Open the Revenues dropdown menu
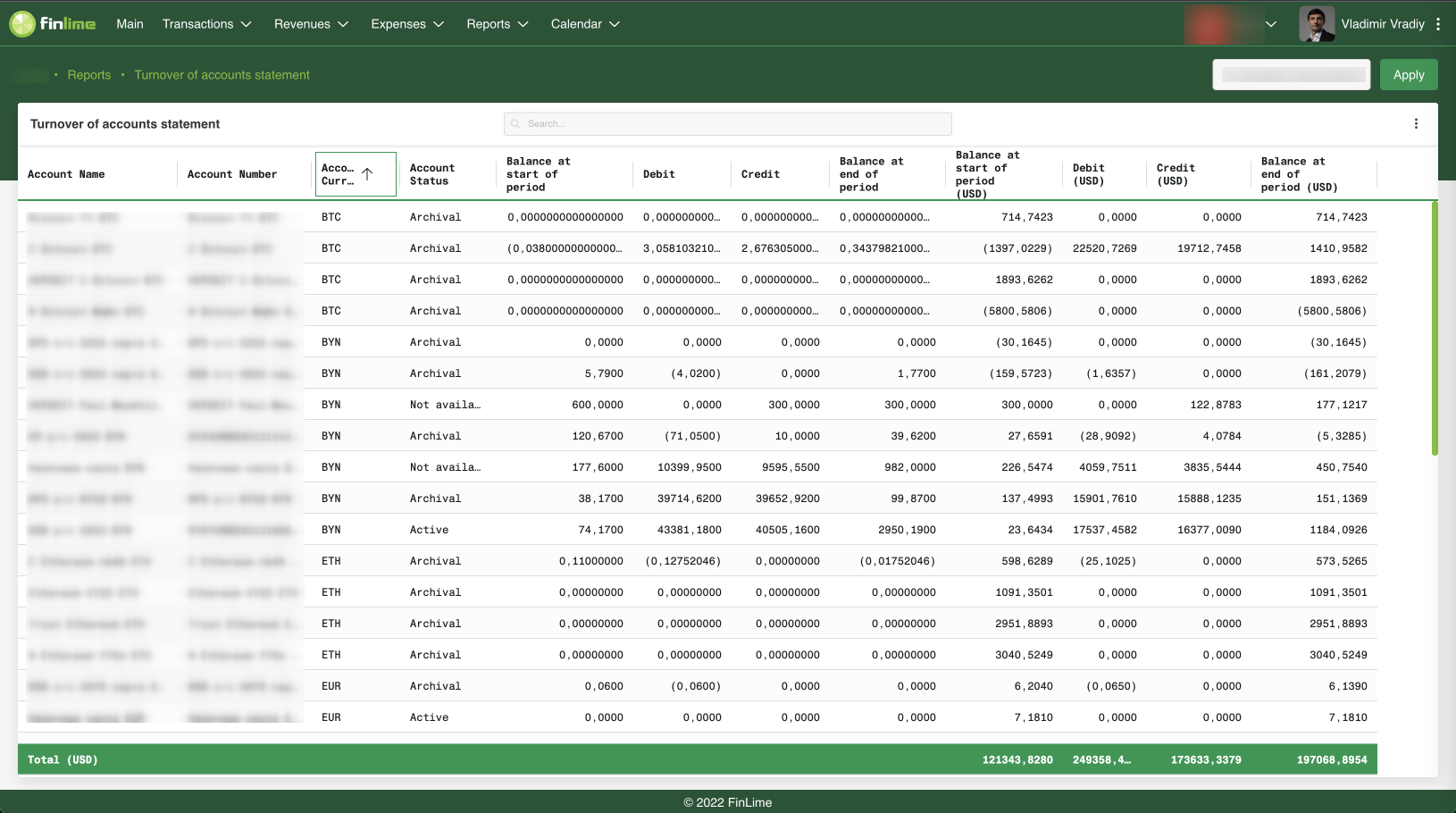Screen dimensions: 1456x813 click(311, 24)
